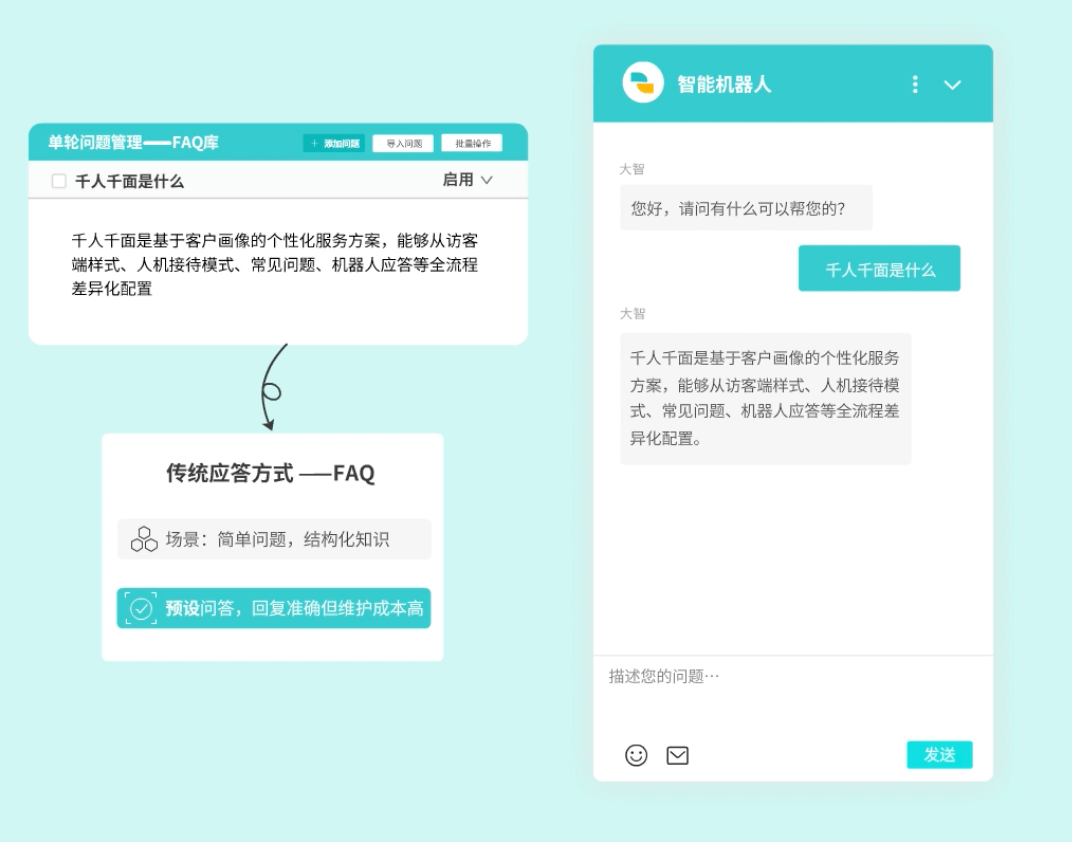The width and height of the screenshot is (1072, 842).
Task: Click the checkmark icon next to 预设问答
Action: [142, 608]
